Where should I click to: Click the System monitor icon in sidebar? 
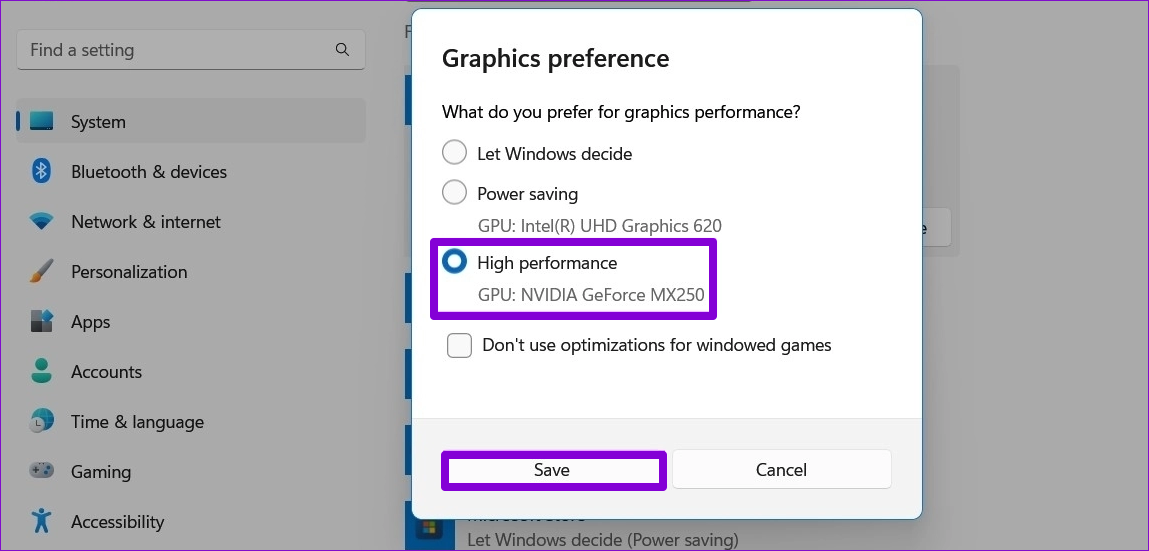pos(42,122)
